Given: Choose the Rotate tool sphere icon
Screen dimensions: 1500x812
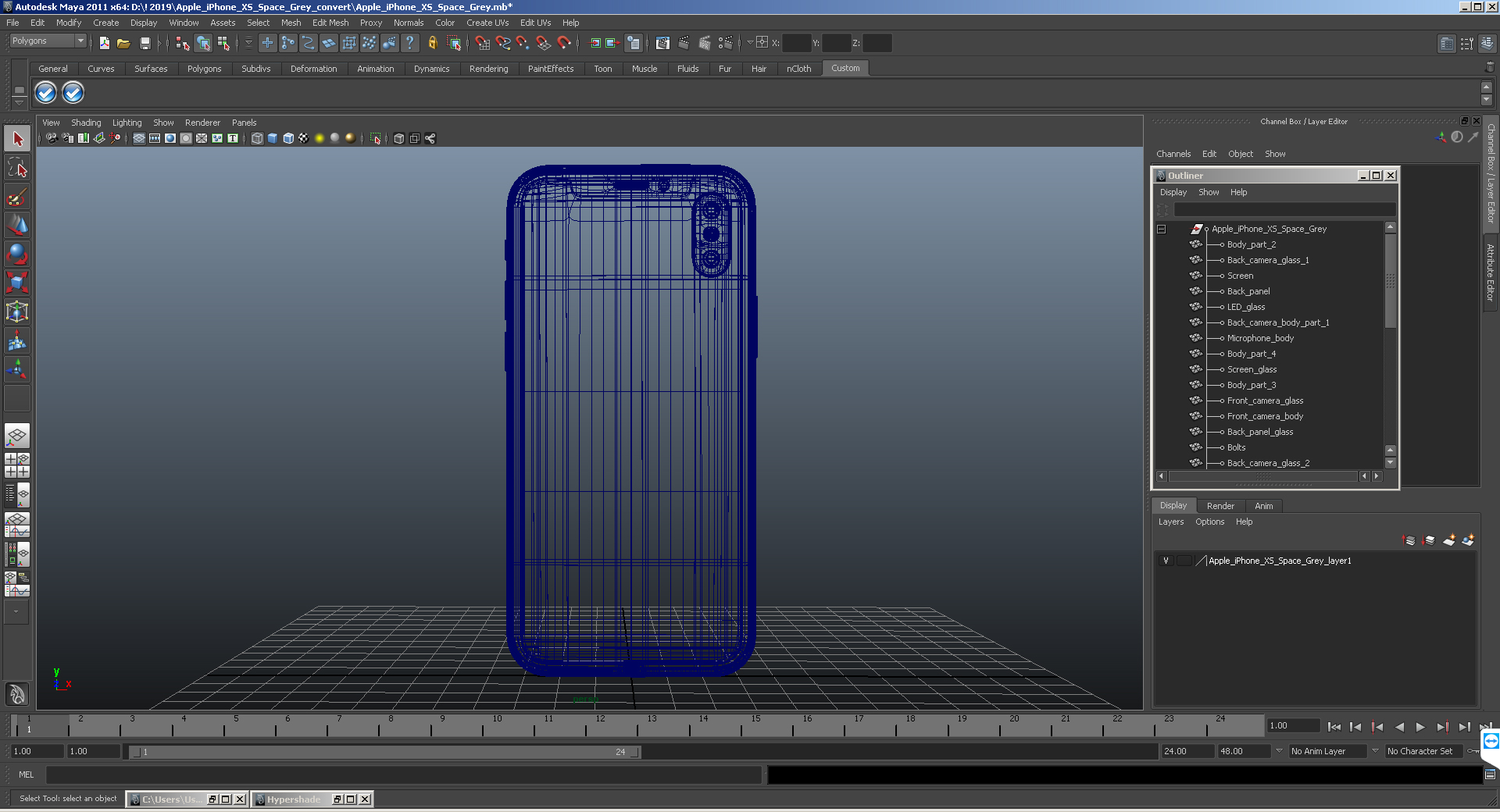Looking at the screenshot, I should tap(17, 255).
